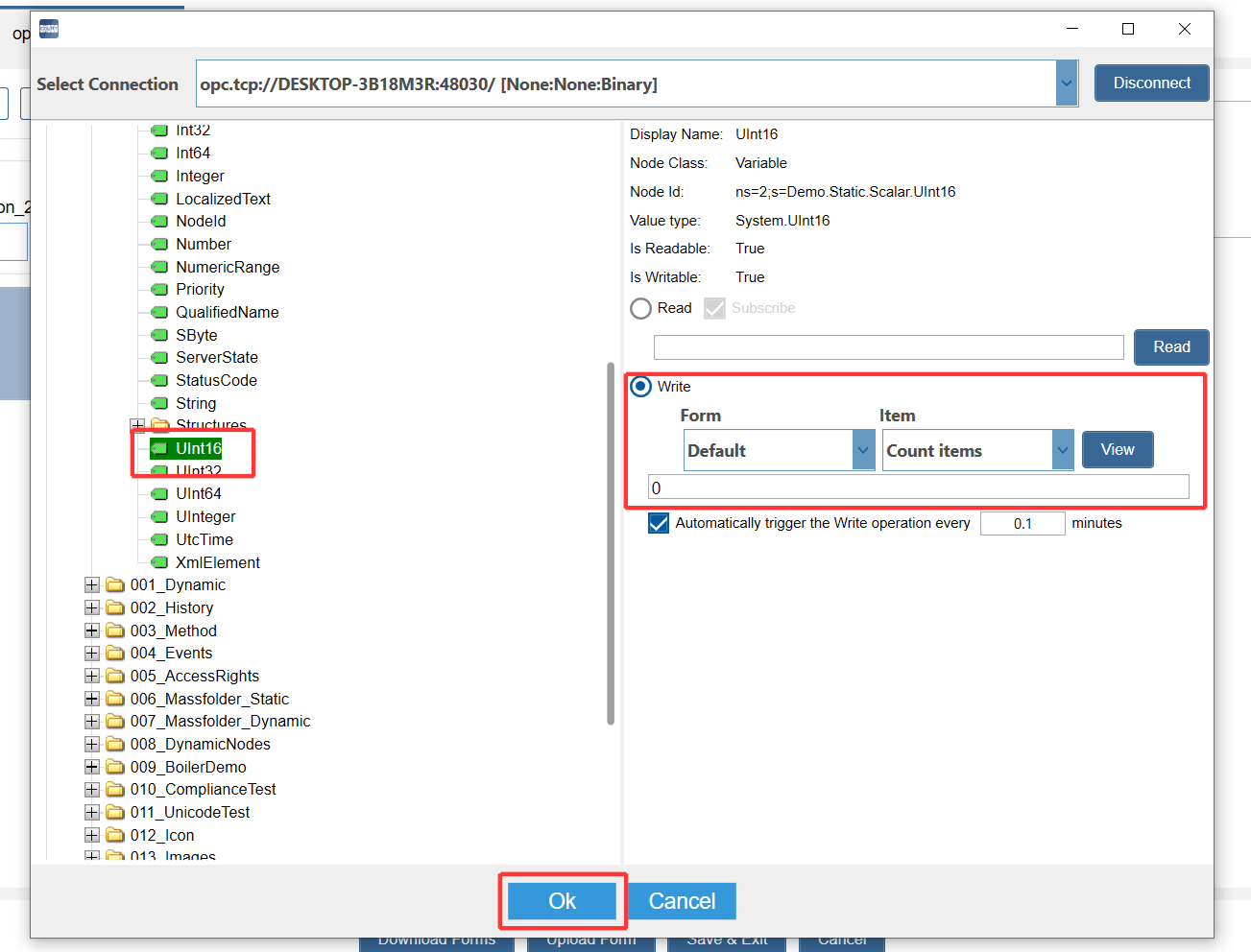Select the UInt64 tree node
The image size is (1251, 952).
[x=198, y=494]
